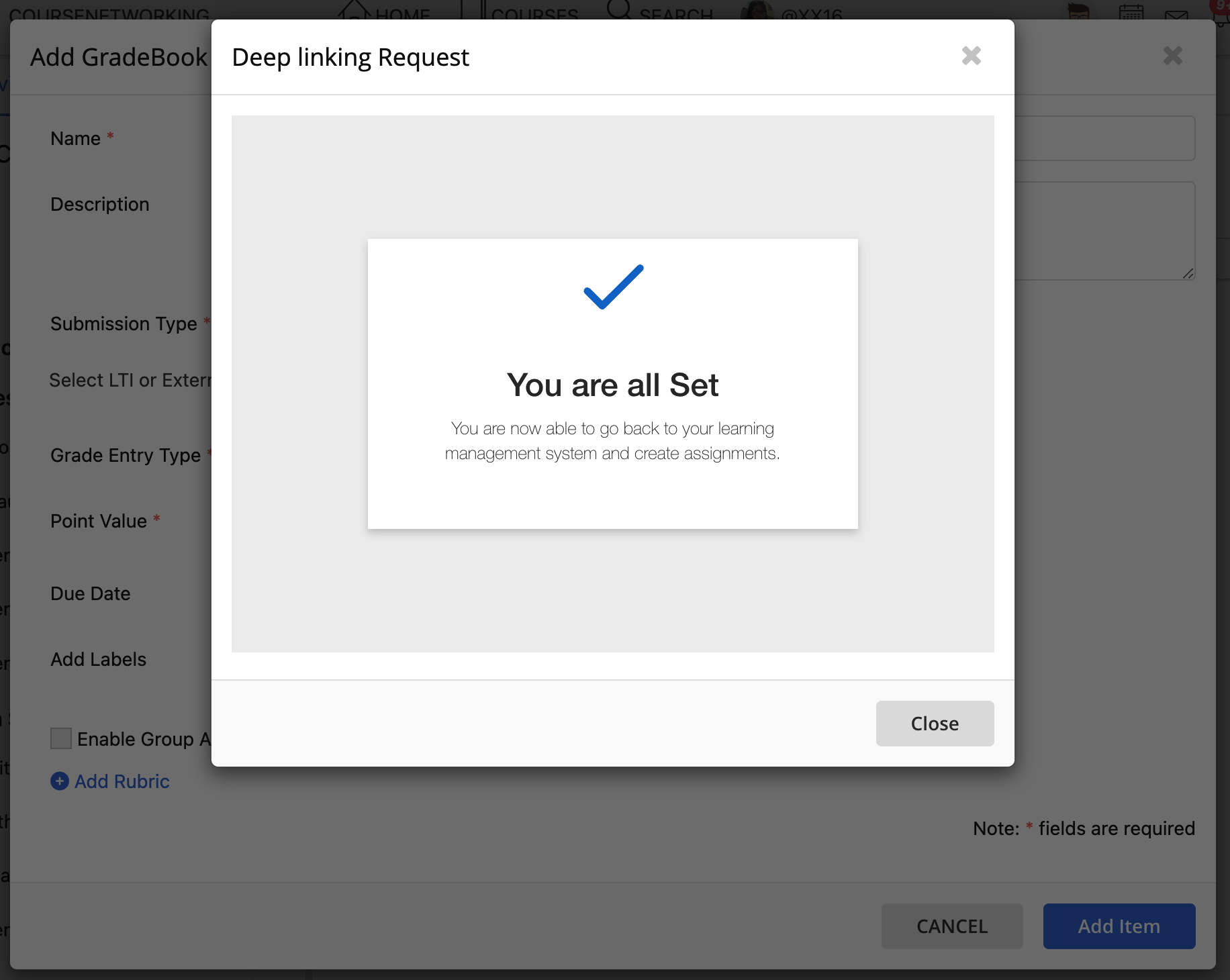Click the plus icon beside Add Rubric
This screenshot has height=980, width=1230.
point(60,781)
